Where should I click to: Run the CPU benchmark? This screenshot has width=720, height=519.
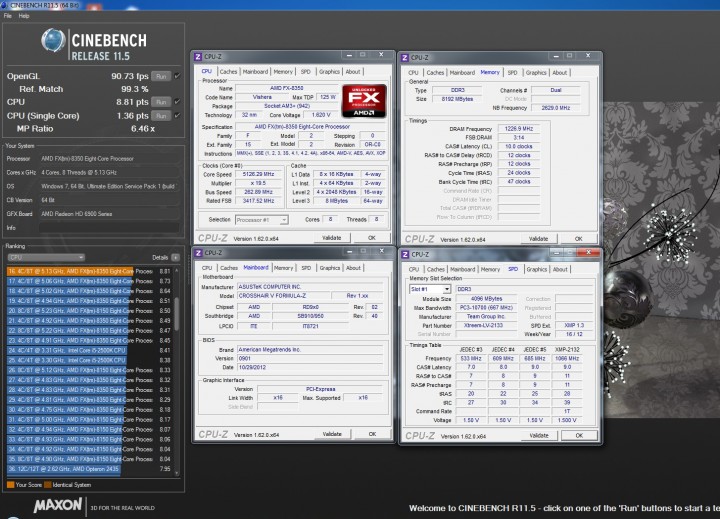[161, 102]
